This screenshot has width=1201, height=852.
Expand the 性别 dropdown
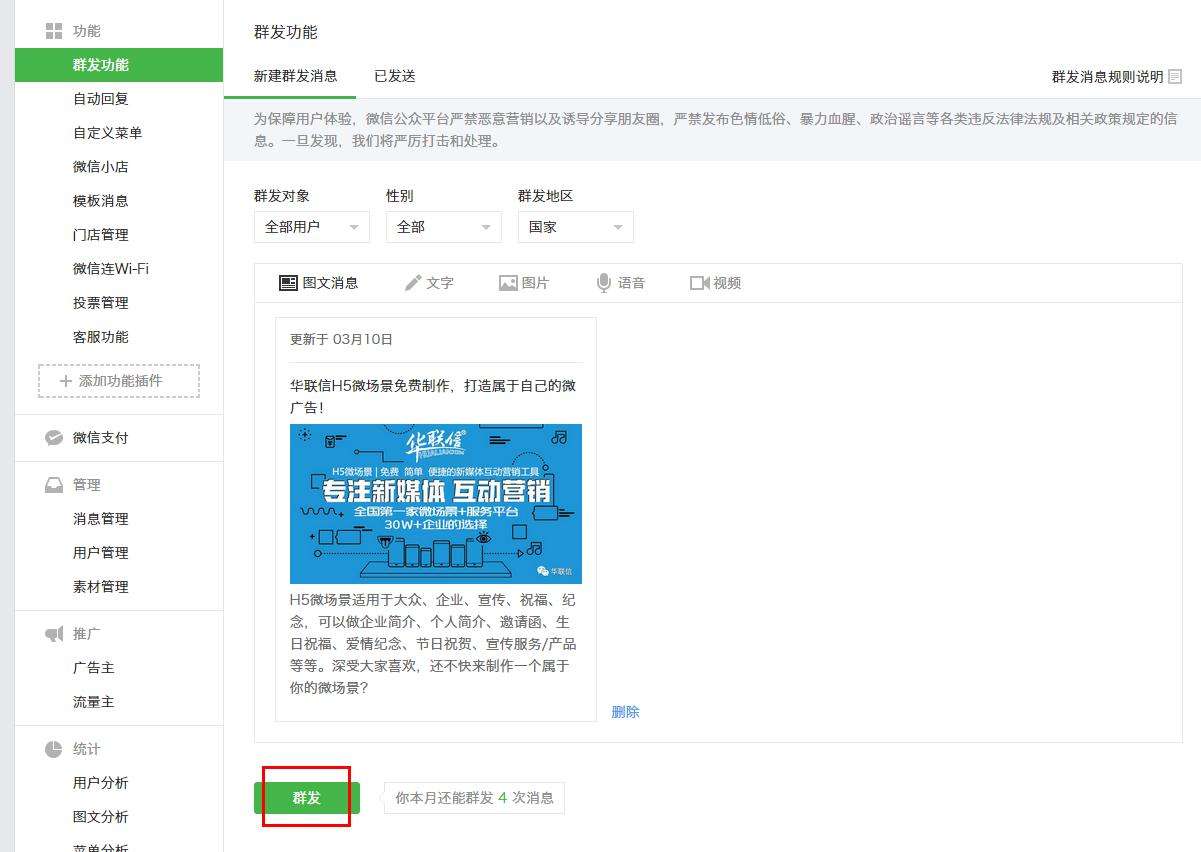point(443,227)
